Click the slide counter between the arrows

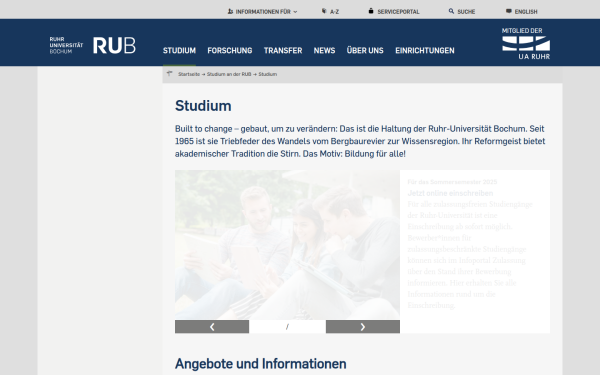(287, 327)
